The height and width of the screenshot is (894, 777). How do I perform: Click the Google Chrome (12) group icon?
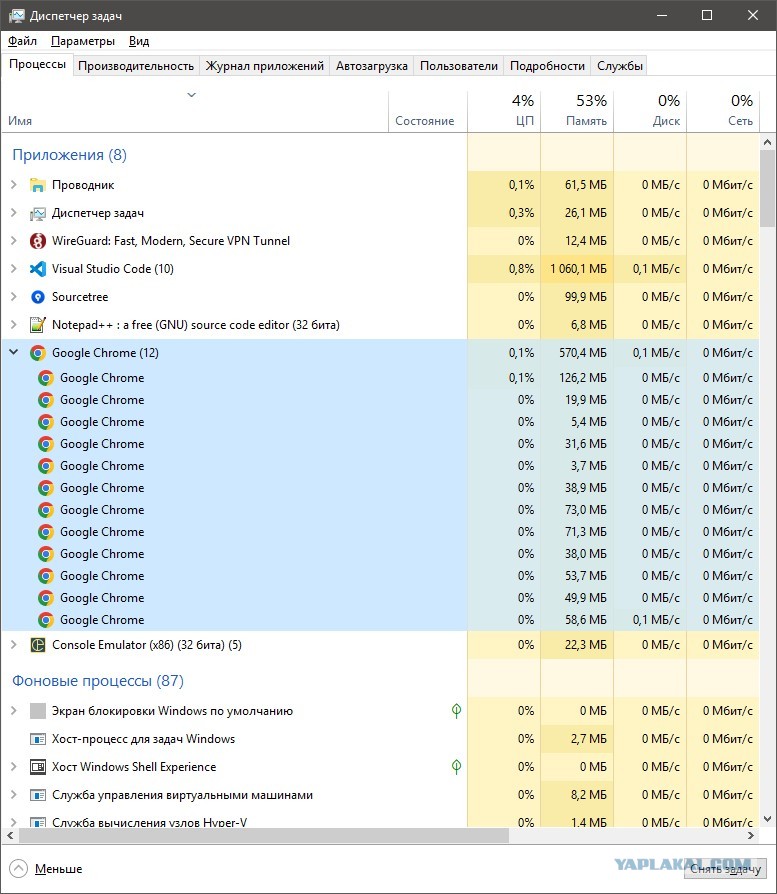pyautogui.click(x=38, y=353)
